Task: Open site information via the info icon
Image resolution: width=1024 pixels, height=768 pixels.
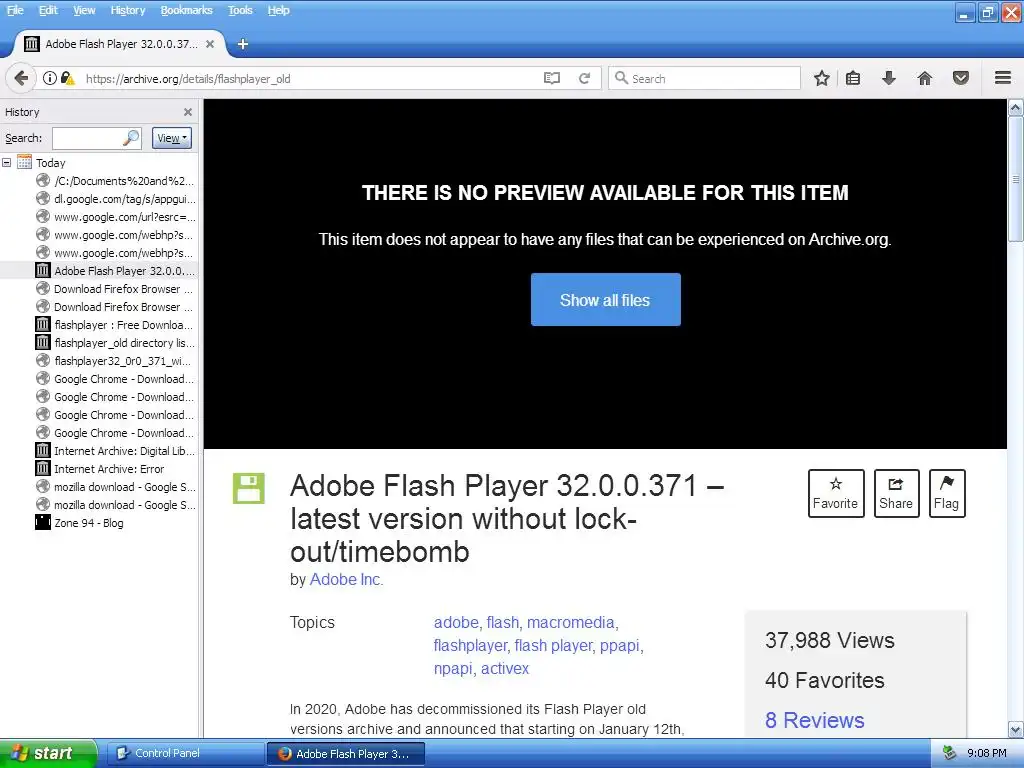Action: [x=50, y=78]
